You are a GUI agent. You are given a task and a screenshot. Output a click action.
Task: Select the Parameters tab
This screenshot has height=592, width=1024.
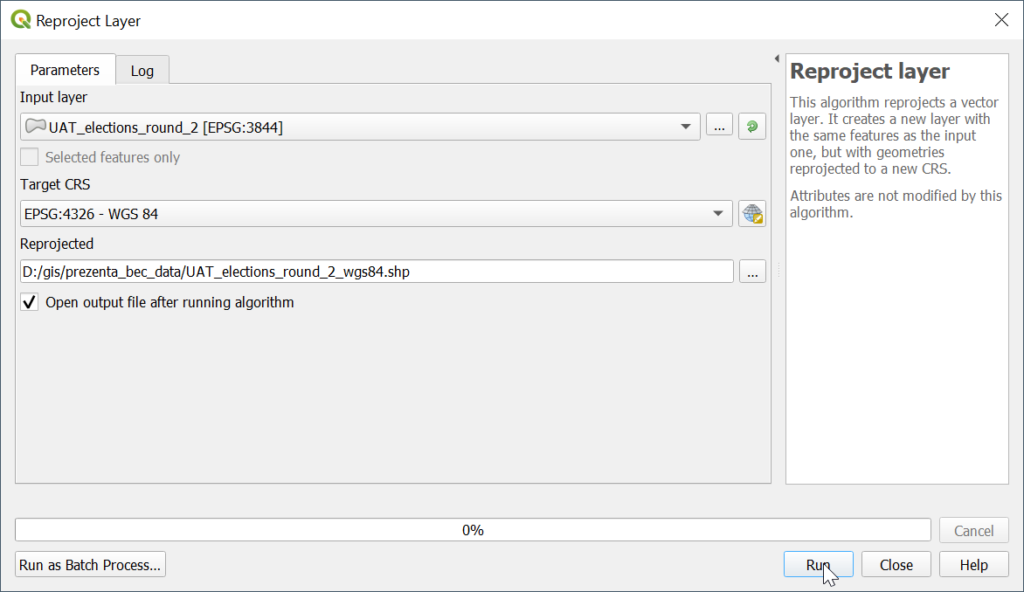tap(65, 70)
